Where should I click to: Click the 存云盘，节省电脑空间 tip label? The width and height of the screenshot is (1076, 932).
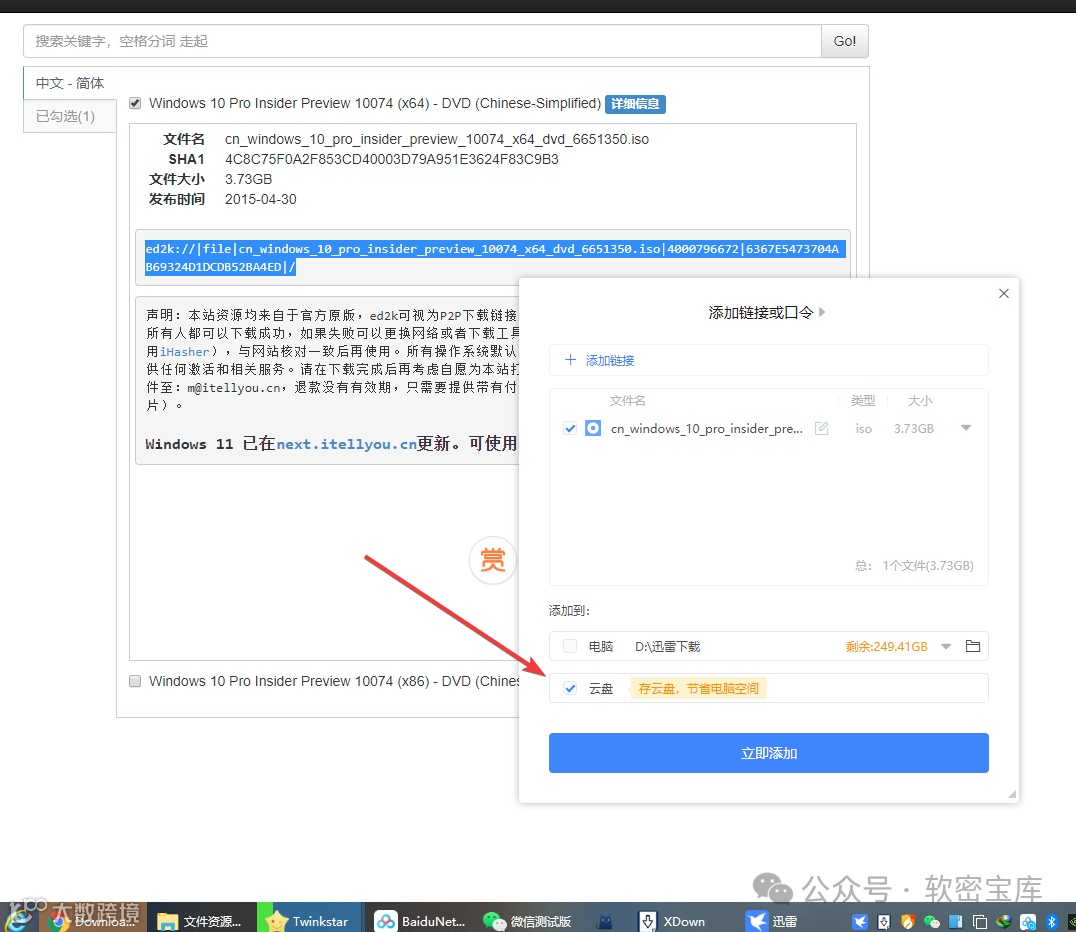click(x=699, y=688)
